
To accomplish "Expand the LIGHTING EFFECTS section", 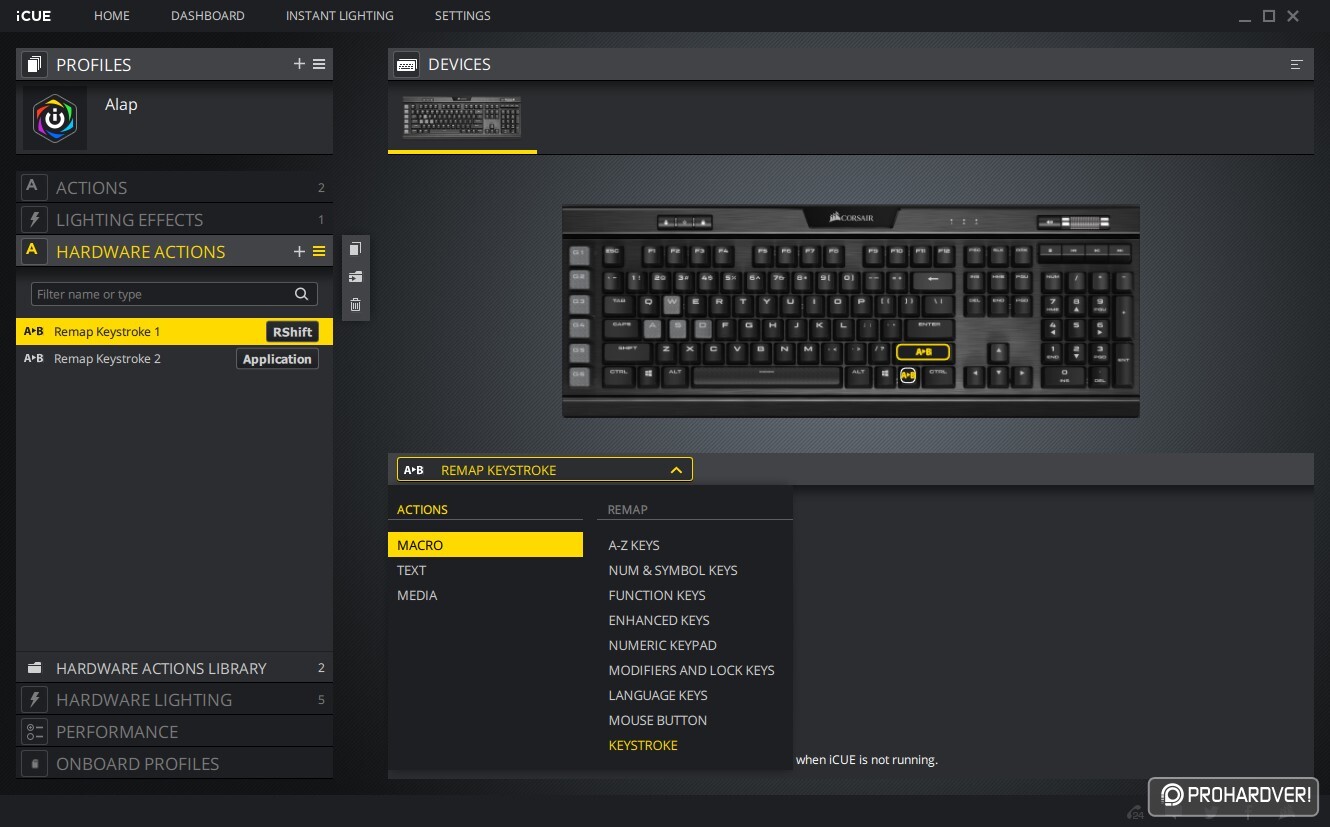I will (174, 219).
